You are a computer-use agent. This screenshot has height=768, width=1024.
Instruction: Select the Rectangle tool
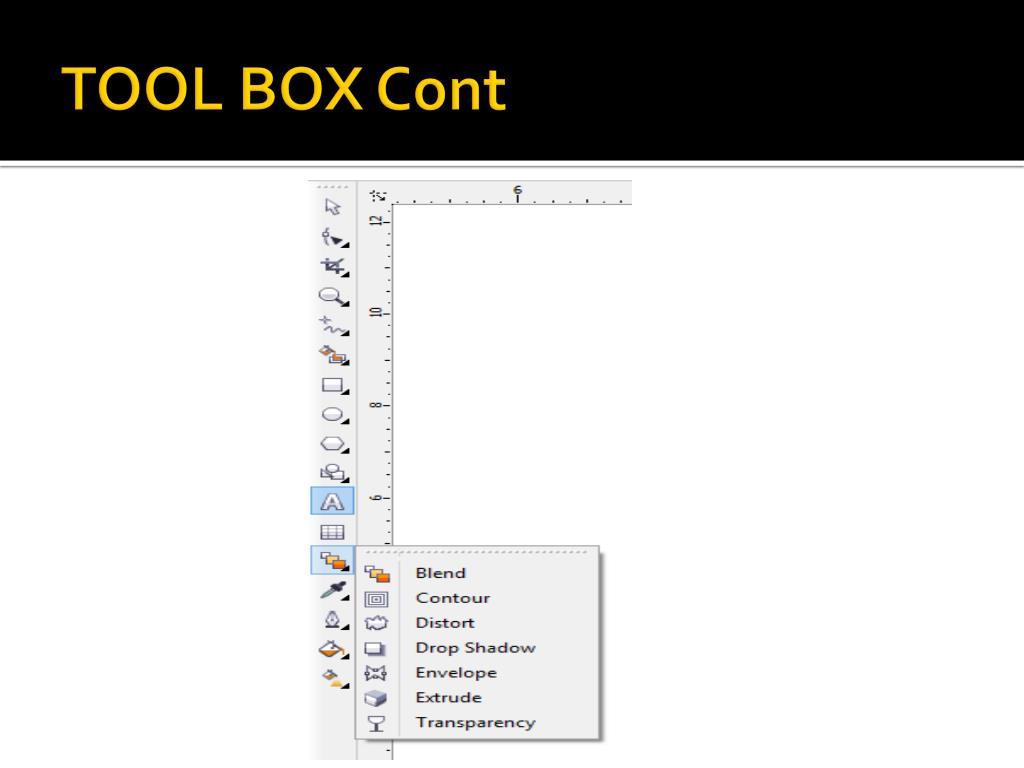coord(334,385)
